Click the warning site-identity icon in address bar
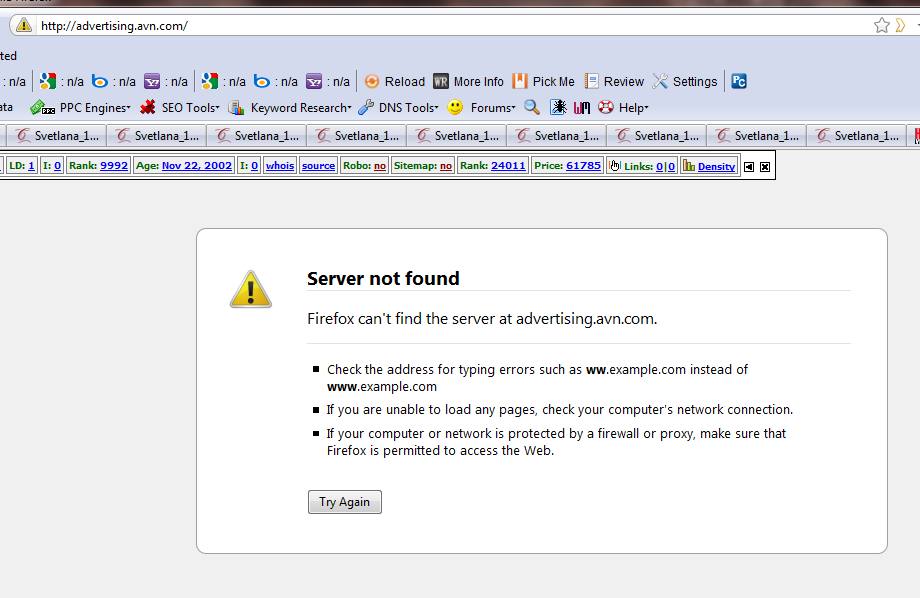 point(23,25)
